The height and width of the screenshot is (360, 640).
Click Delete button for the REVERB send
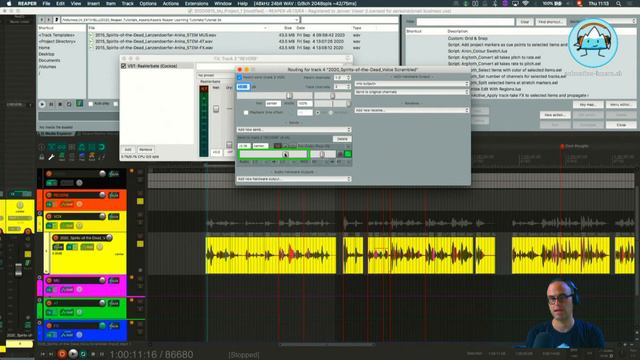pyautogui.click(x=342, y=139)
